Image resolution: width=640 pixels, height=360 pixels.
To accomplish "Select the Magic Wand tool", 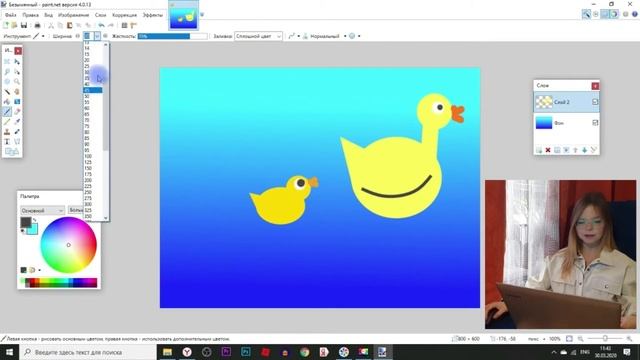I will [7, 92].
